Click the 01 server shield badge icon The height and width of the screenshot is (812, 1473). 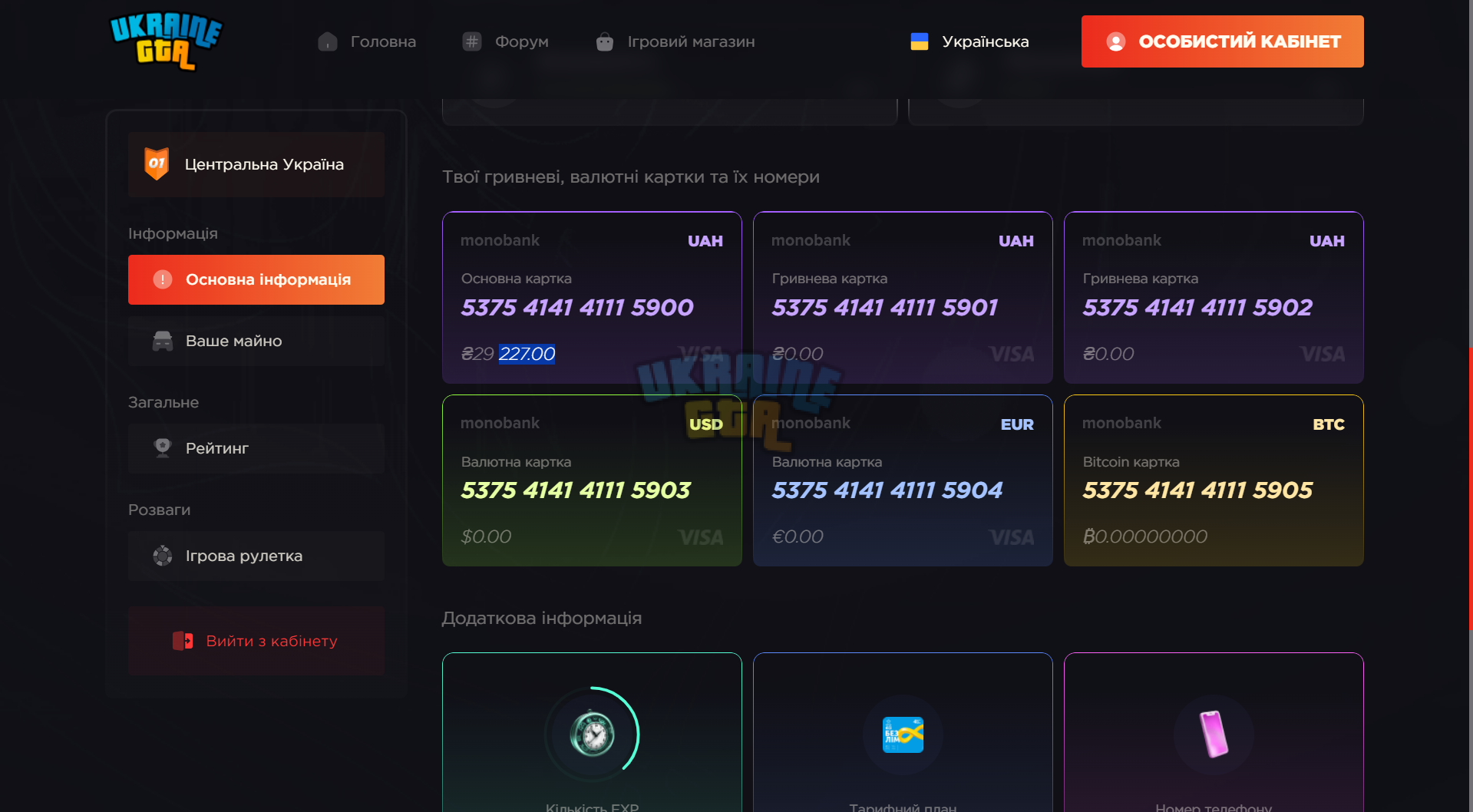click(157, 163)
